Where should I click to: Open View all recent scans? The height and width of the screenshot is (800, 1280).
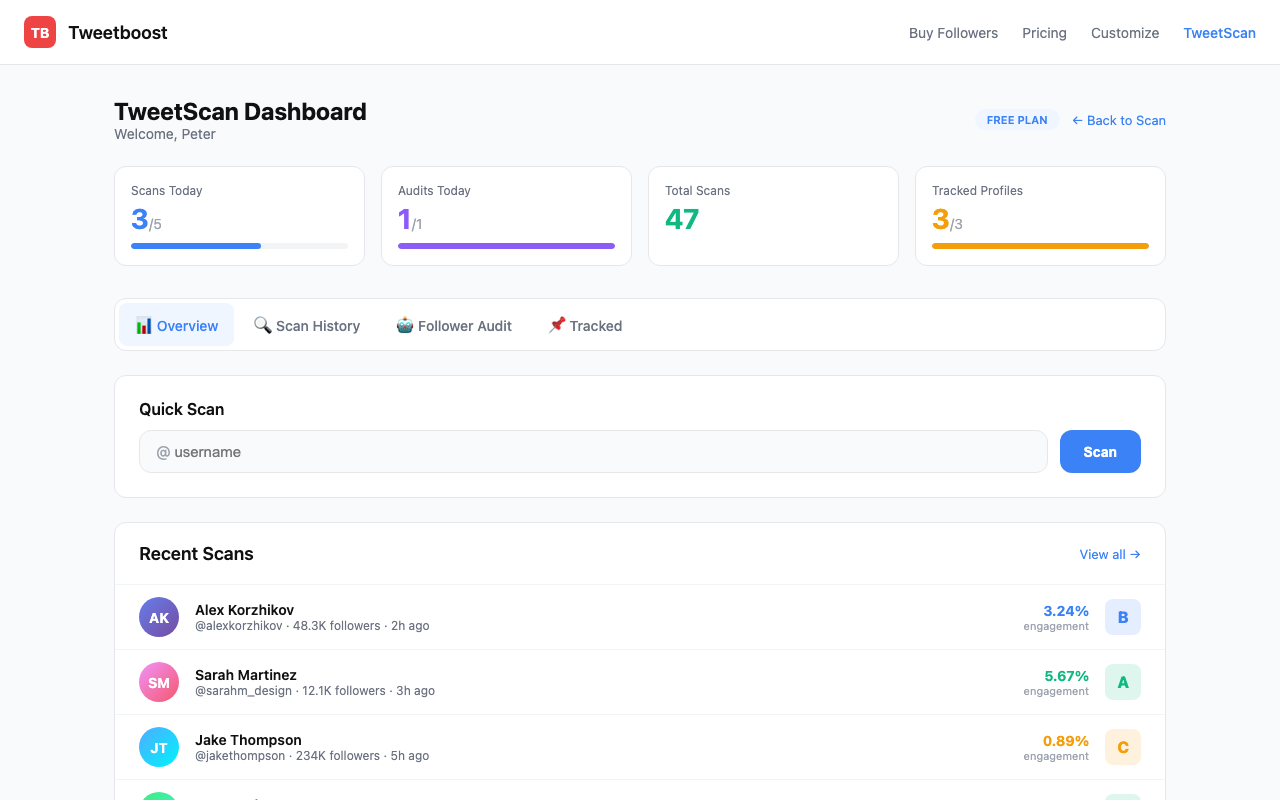(1110, 554)
